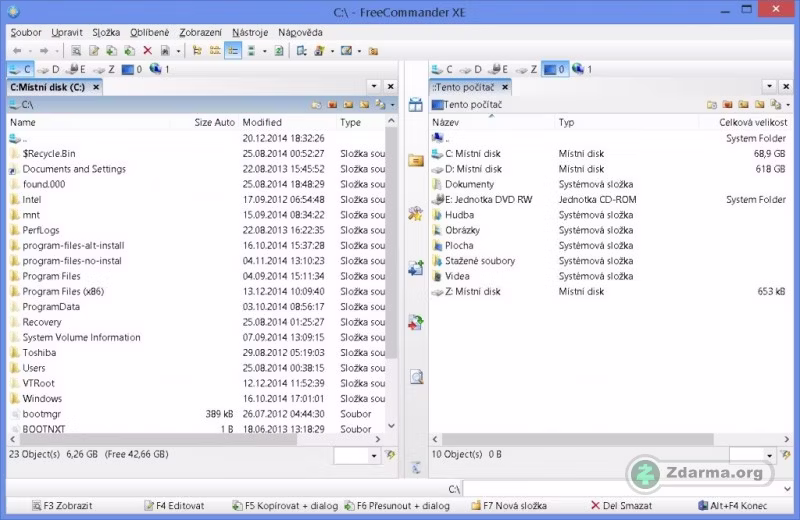Select drive Z in right panel drive bar
The height and width of the screenshot is (520, 800).
pos(527,69)
